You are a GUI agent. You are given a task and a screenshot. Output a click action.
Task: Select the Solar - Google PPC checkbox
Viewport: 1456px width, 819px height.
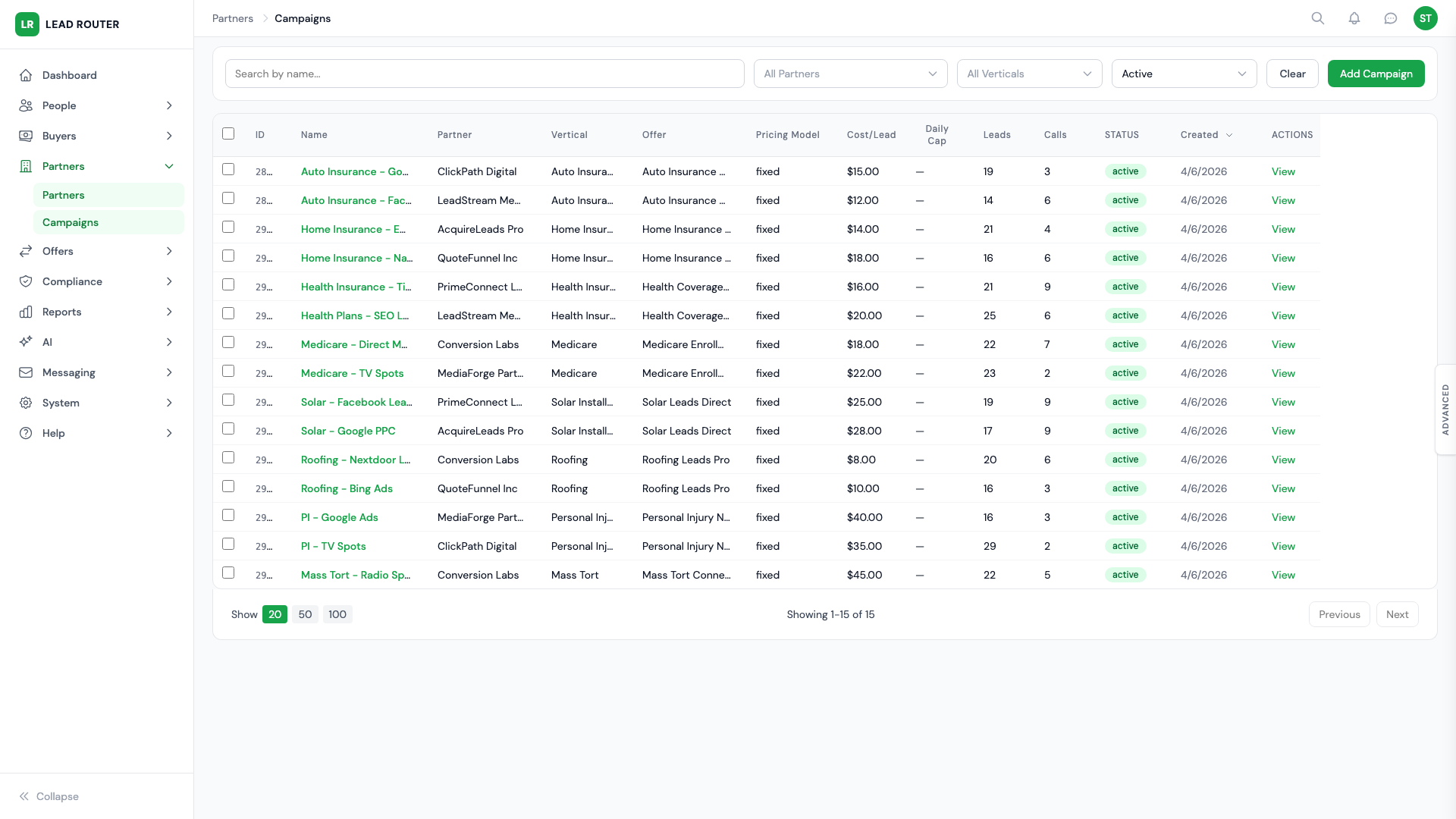click(228, 428)
